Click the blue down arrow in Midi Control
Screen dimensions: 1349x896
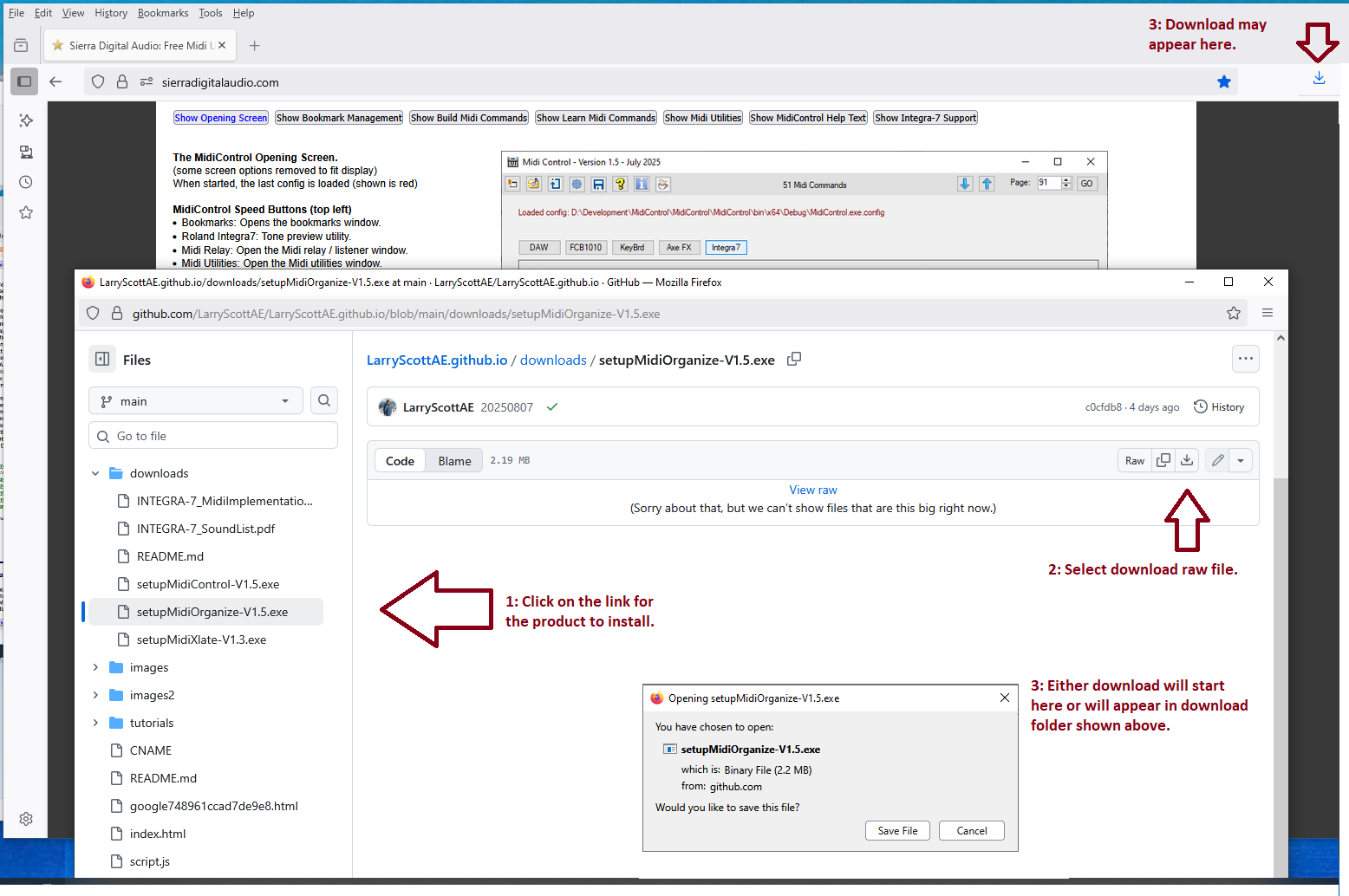[965, 184]
